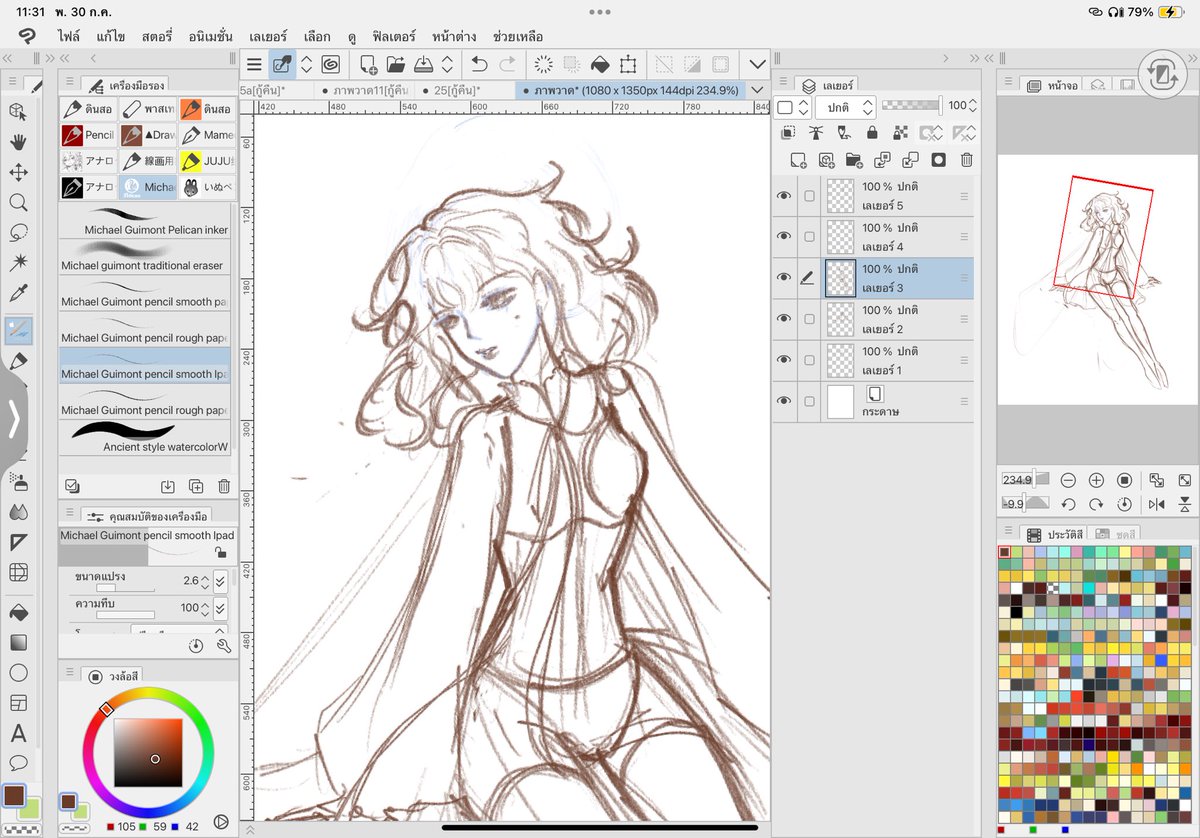Click the main drawing color swatch
The image size is (1200, 838).
tap(13, 795)
